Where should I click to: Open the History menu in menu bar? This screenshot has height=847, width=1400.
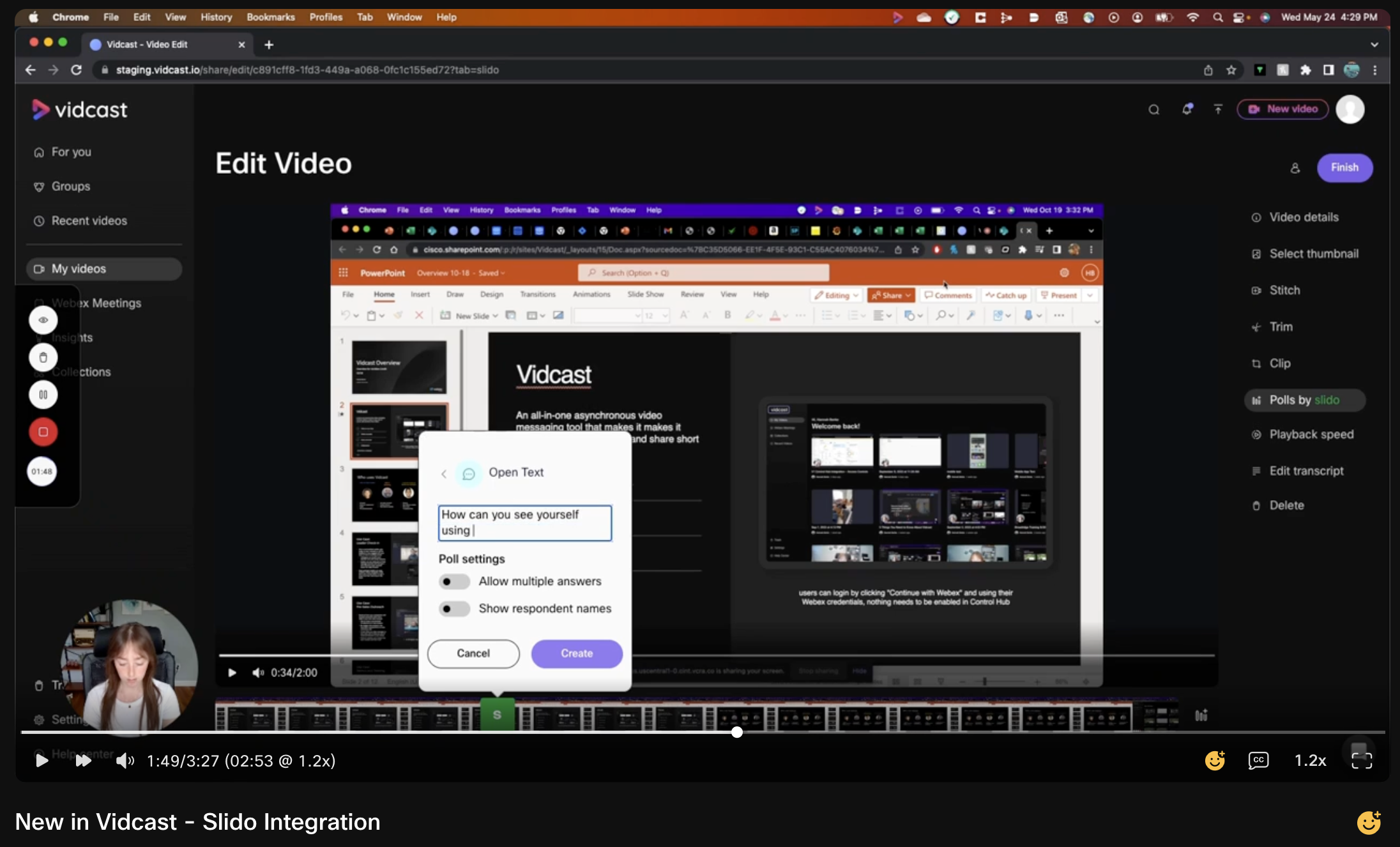[216, 17]
